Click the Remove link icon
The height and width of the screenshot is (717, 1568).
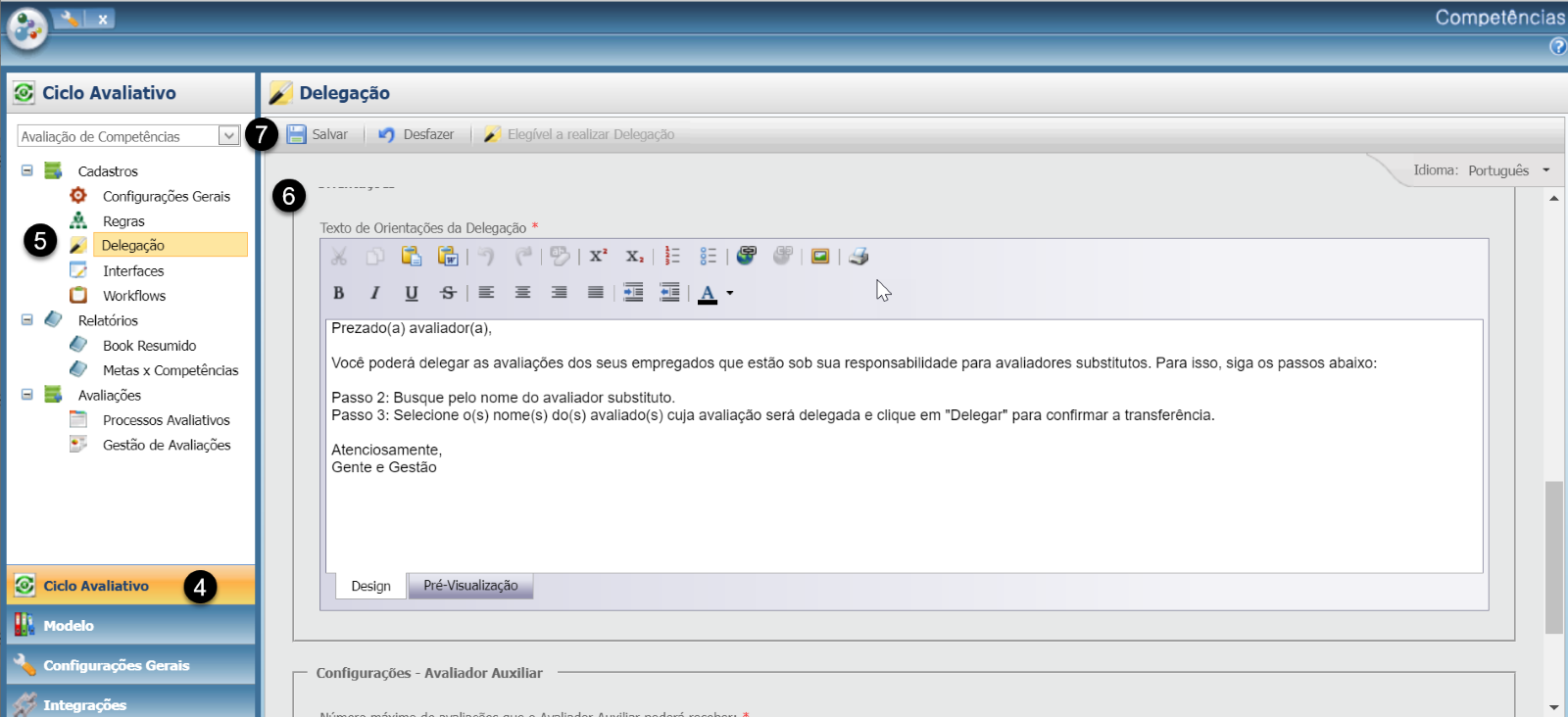(x=783, y=257)
